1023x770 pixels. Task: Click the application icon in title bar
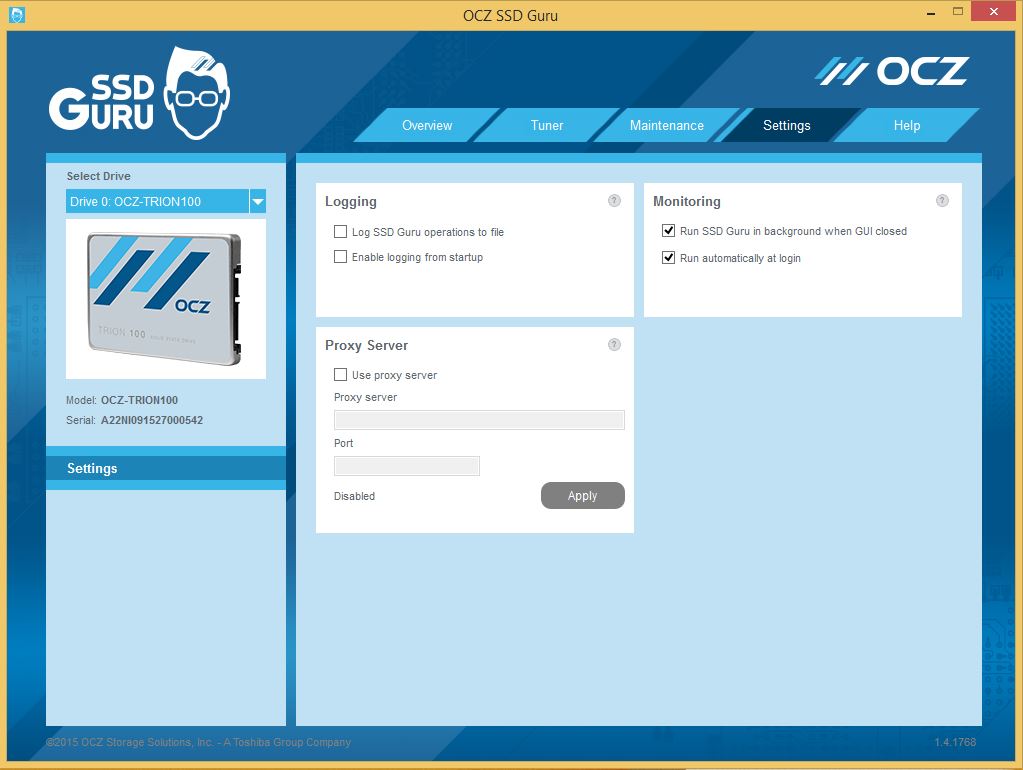click(17, 14)
